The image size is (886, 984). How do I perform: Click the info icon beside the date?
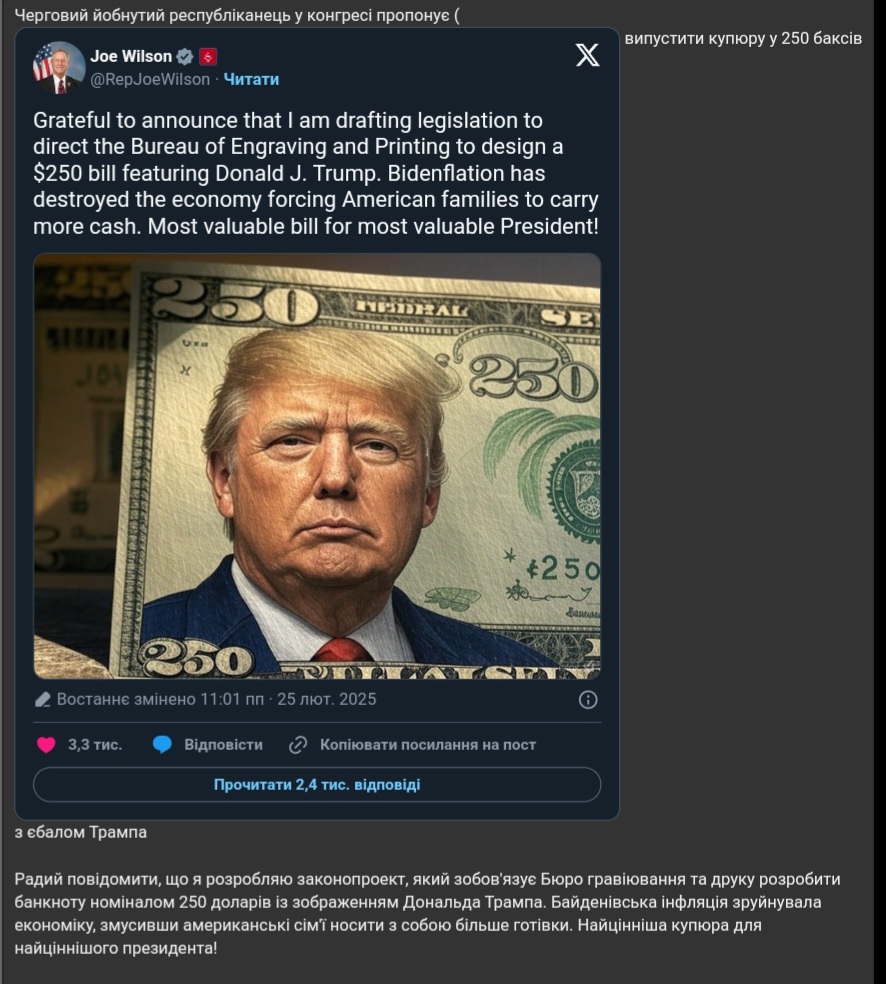(588, 700)
